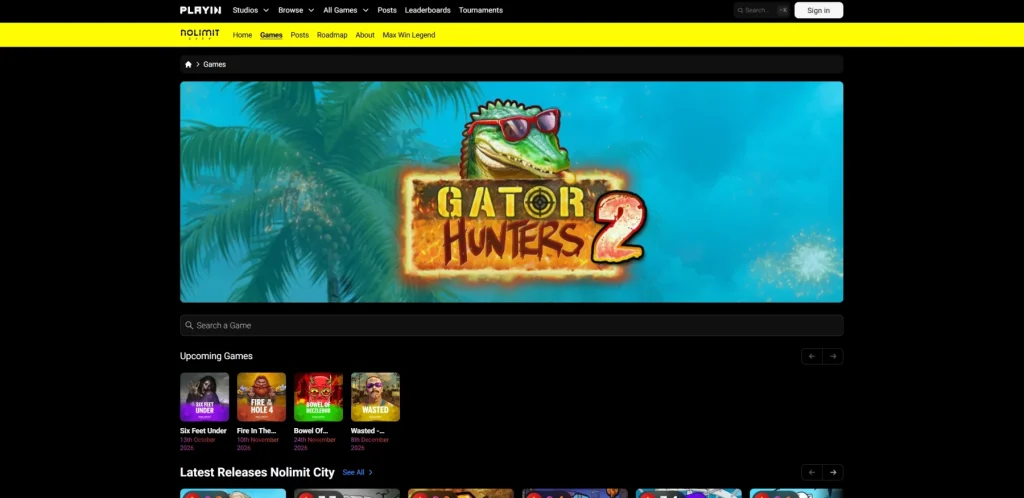Open Leaderboards page
Screen dimensions: 1024x498
pos(428,10)
